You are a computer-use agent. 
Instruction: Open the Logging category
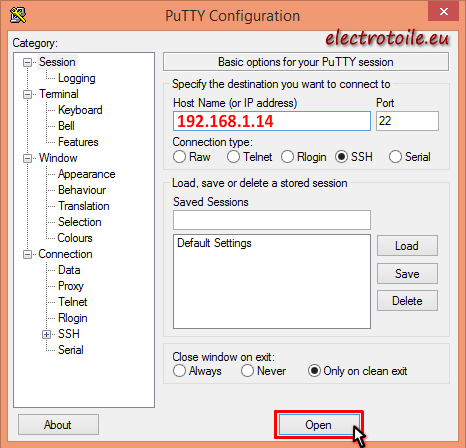(77, 78)
